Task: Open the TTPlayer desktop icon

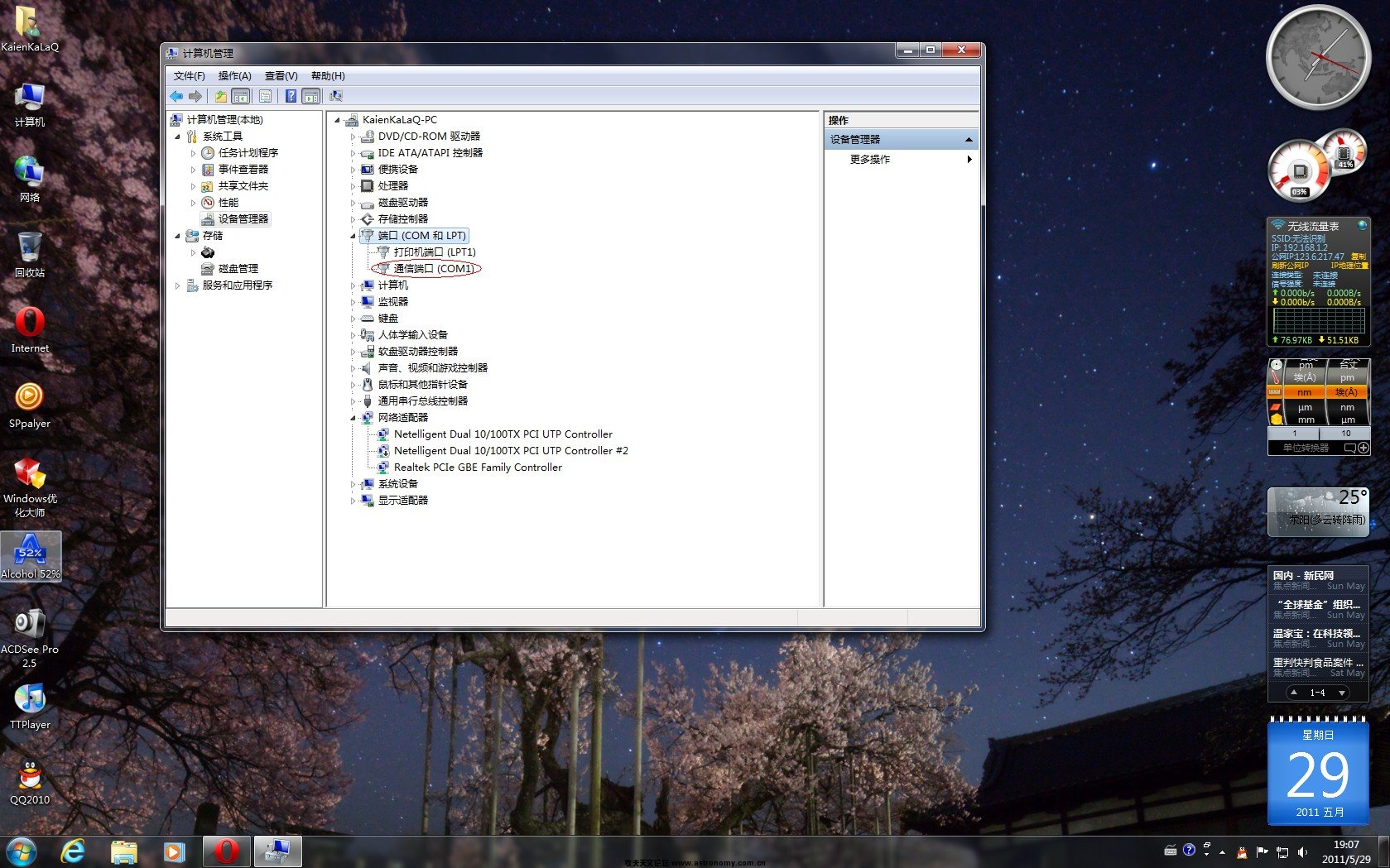Action: click(x=30, y=706)
